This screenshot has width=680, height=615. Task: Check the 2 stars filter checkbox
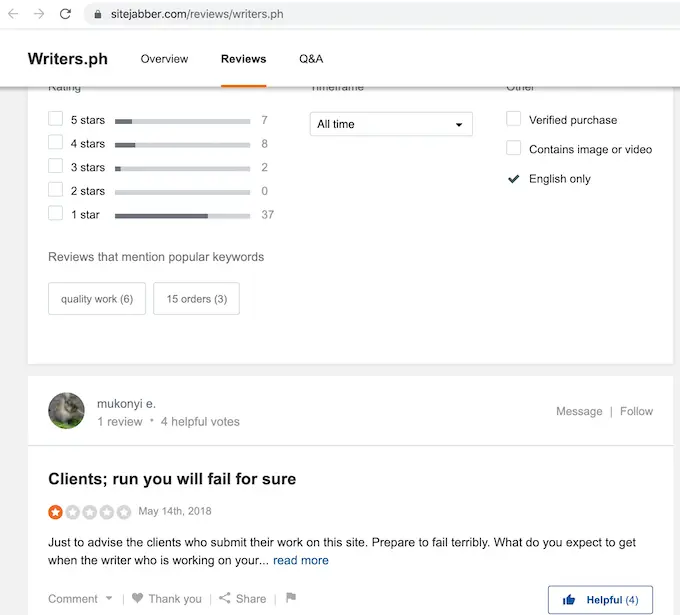tap(56, 190)
